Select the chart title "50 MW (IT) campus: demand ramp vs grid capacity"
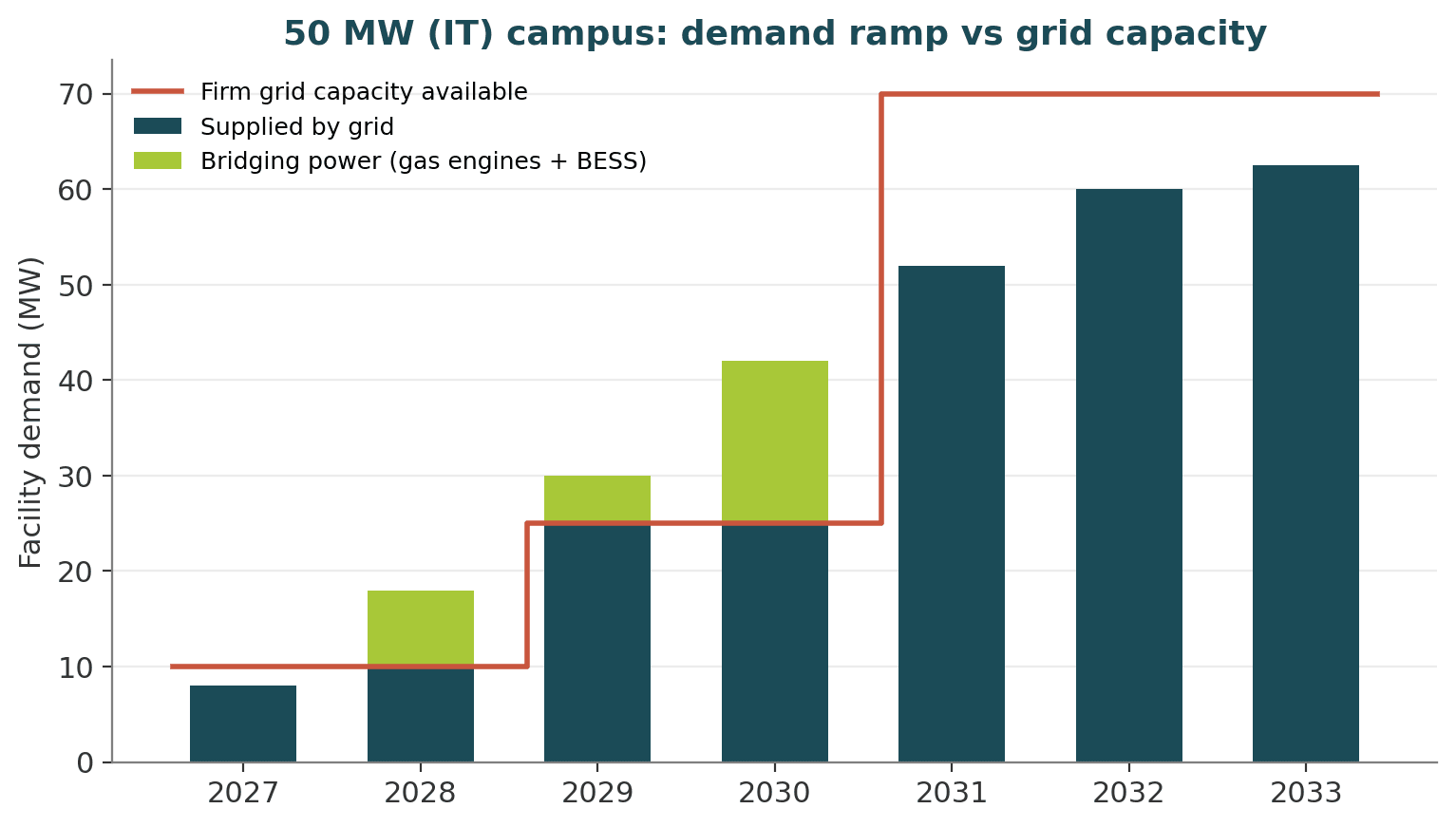The image size is (1456, 827). [775, 33]
